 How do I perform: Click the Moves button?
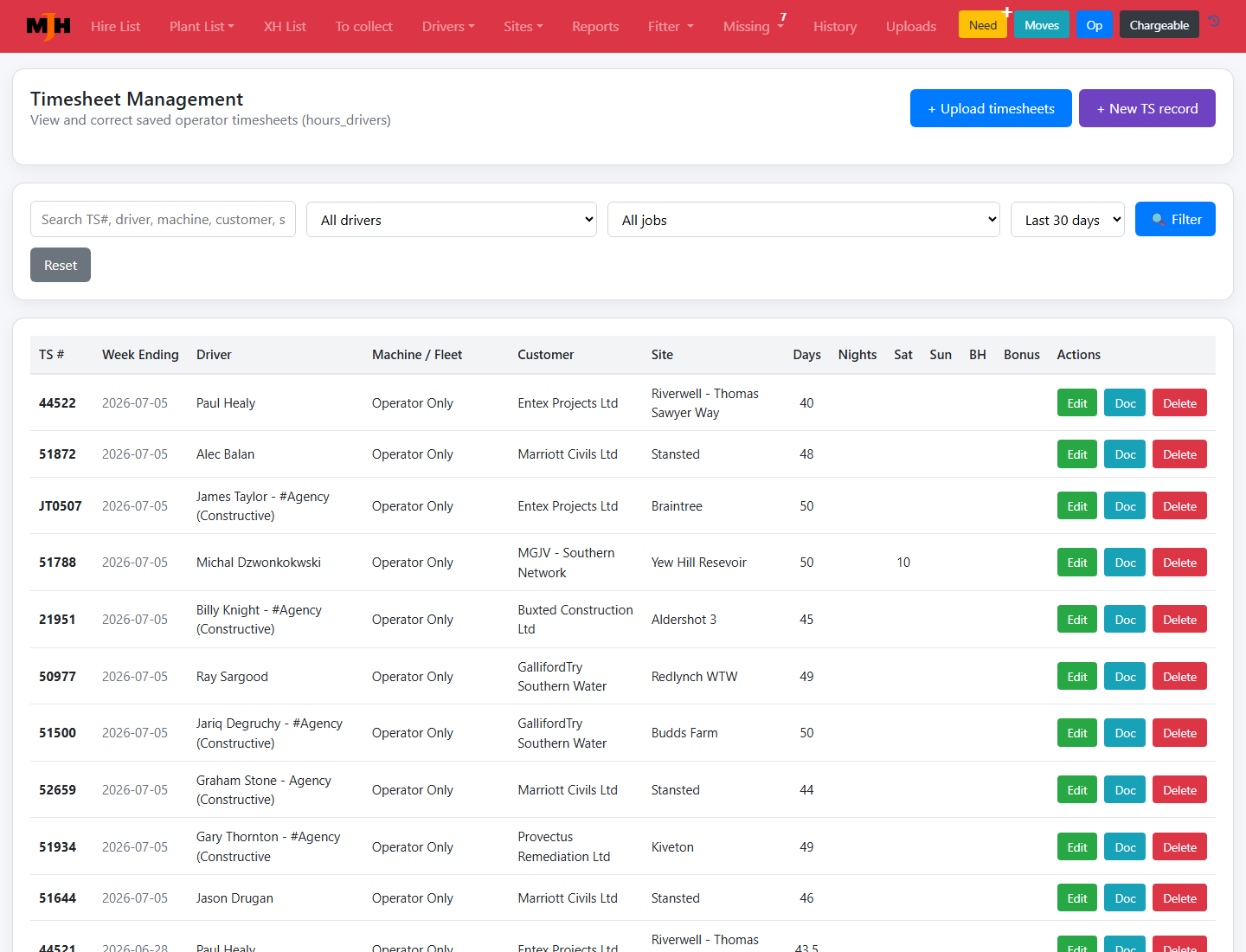[1042, 24]
